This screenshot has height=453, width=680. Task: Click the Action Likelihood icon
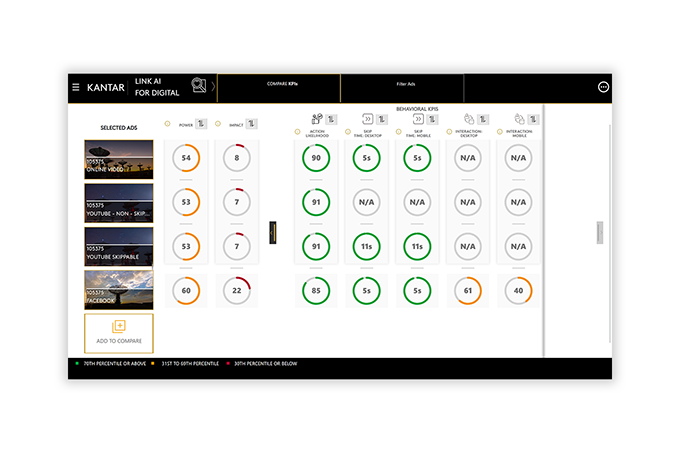[x=317, y=119]
